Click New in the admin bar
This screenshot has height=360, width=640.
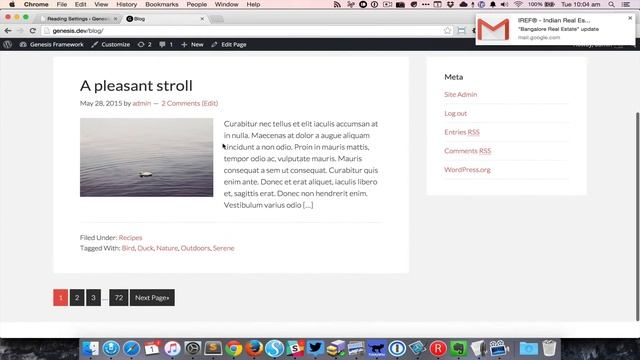pos(192,44)
